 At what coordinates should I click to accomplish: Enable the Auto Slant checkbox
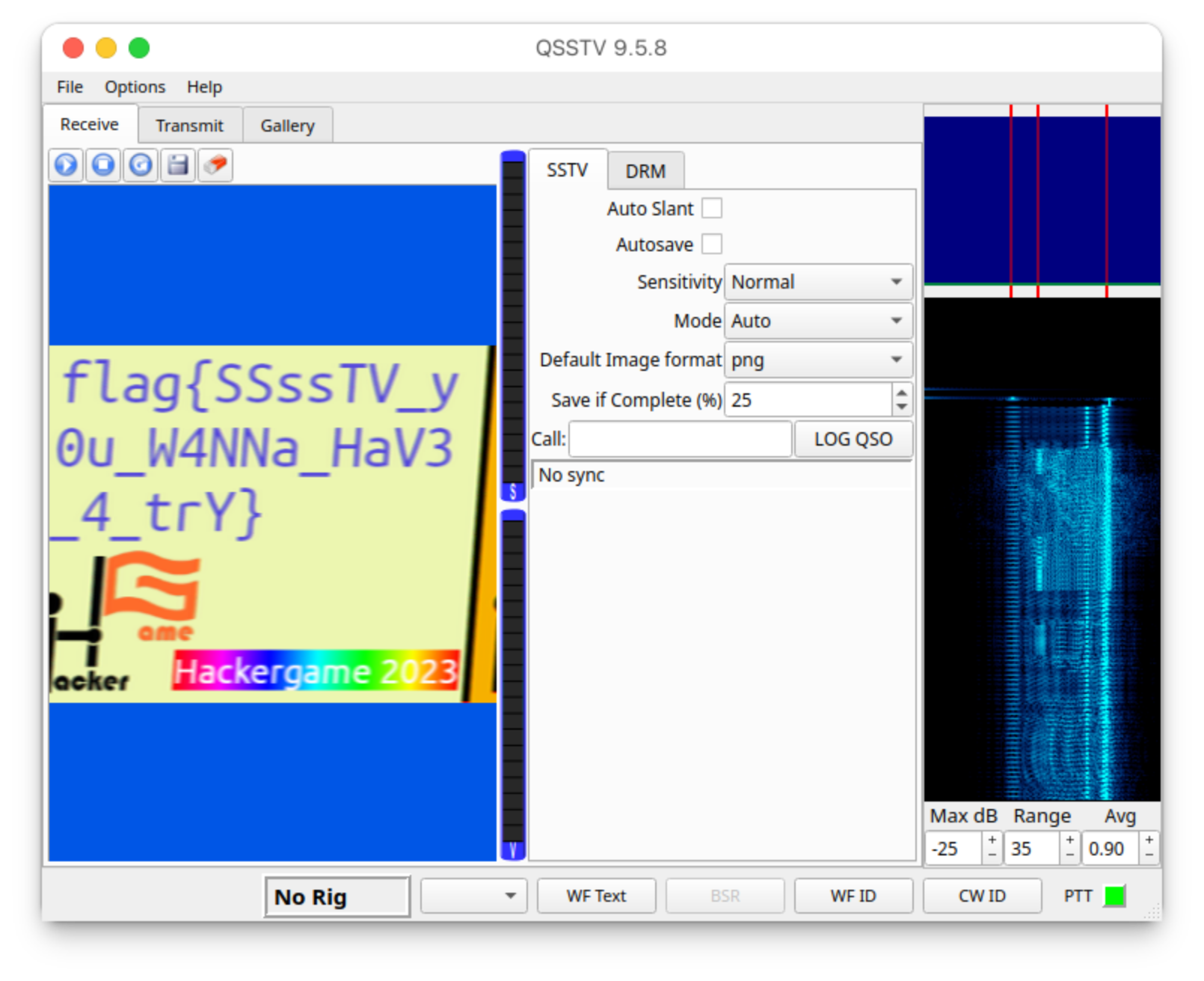tap(712, 208)
